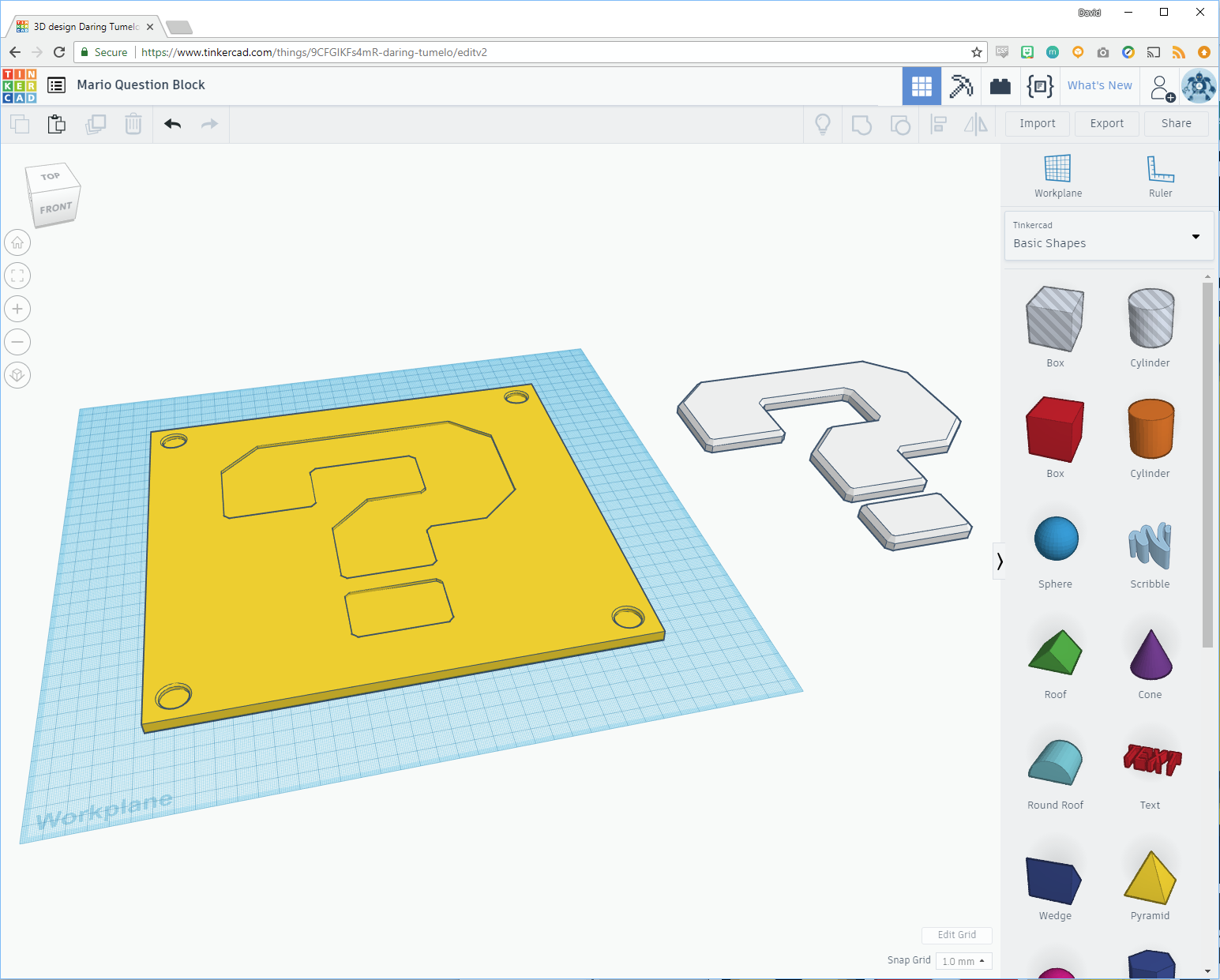Open the Snap Grid 1.0 mm dropdown
The height and width of the screenshot is (980, 1220).
point(963,961)
